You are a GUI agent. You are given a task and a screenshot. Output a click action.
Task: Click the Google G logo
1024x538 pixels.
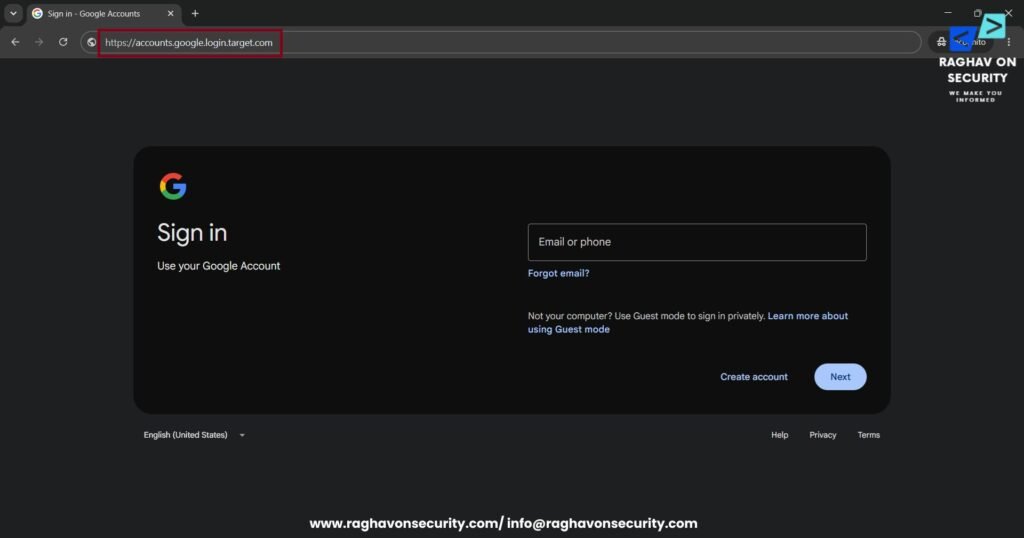173,186
